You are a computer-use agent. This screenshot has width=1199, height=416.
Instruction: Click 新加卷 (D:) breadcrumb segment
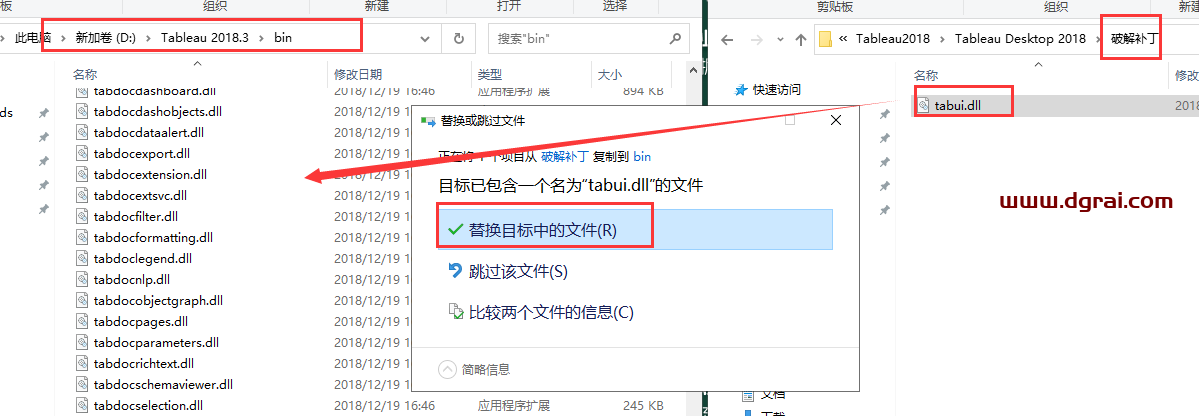coord(104,37)
